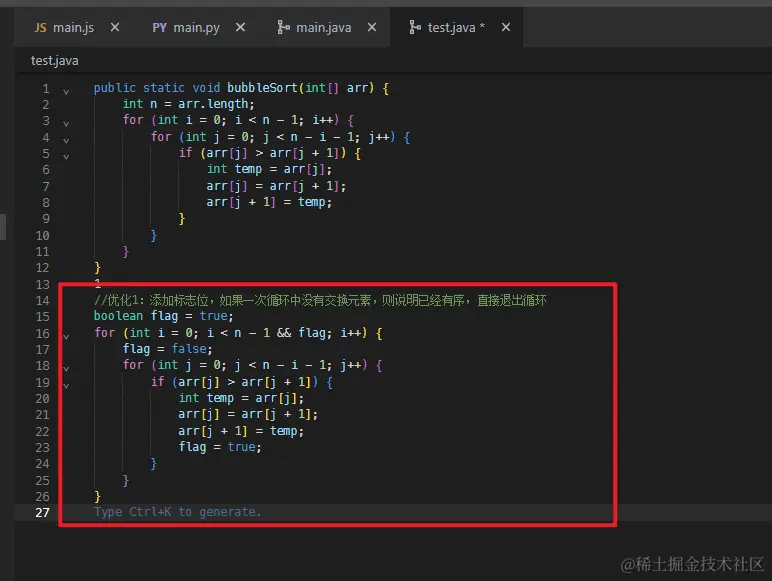Click 'arr[j + 1] = temp;' on line 8
The image size is (772, 581).
click(269, 202)
